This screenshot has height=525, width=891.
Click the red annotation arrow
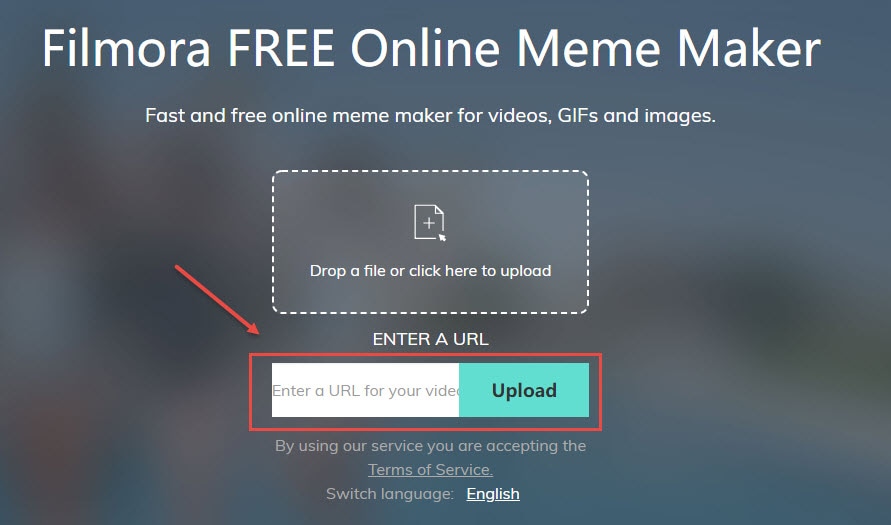[x=216, y=299]
